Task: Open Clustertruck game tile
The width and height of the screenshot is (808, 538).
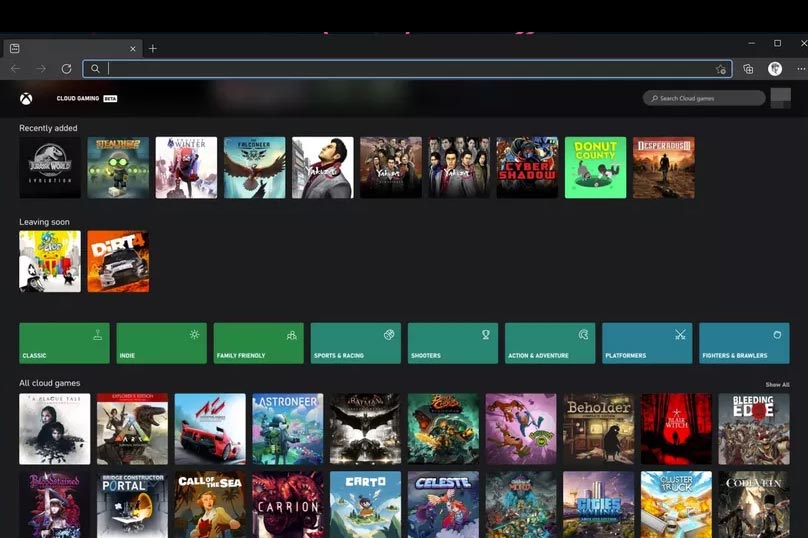Action: [676, 505]
